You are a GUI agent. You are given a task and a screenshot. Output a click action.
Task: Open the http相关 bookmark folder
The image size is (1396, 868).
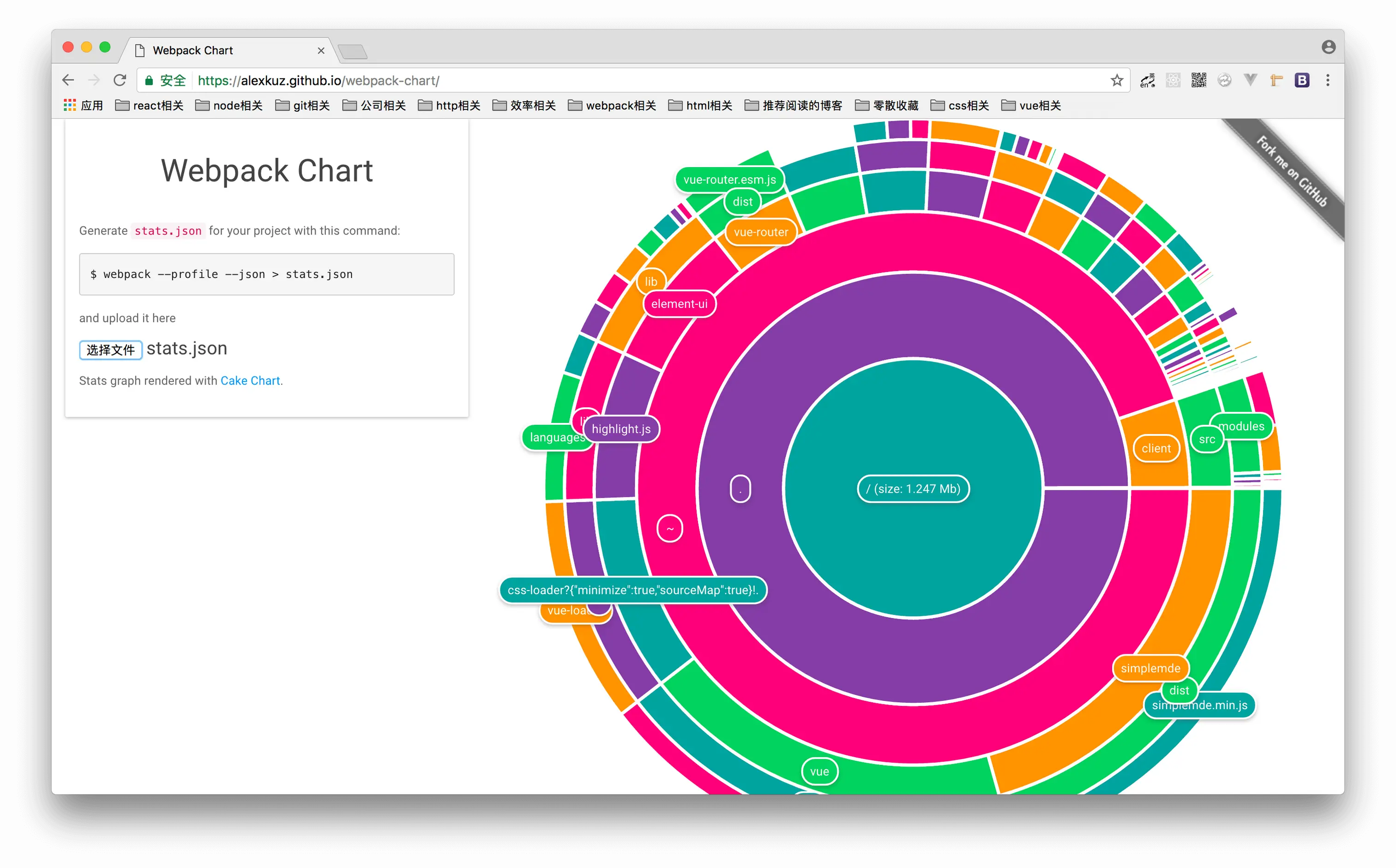pos(450,106)
